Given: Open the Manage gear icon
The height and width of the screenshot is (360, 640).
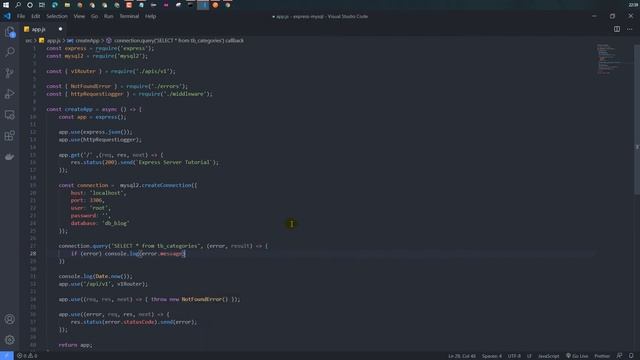Looking at the screenshot, I should (10, 340).
